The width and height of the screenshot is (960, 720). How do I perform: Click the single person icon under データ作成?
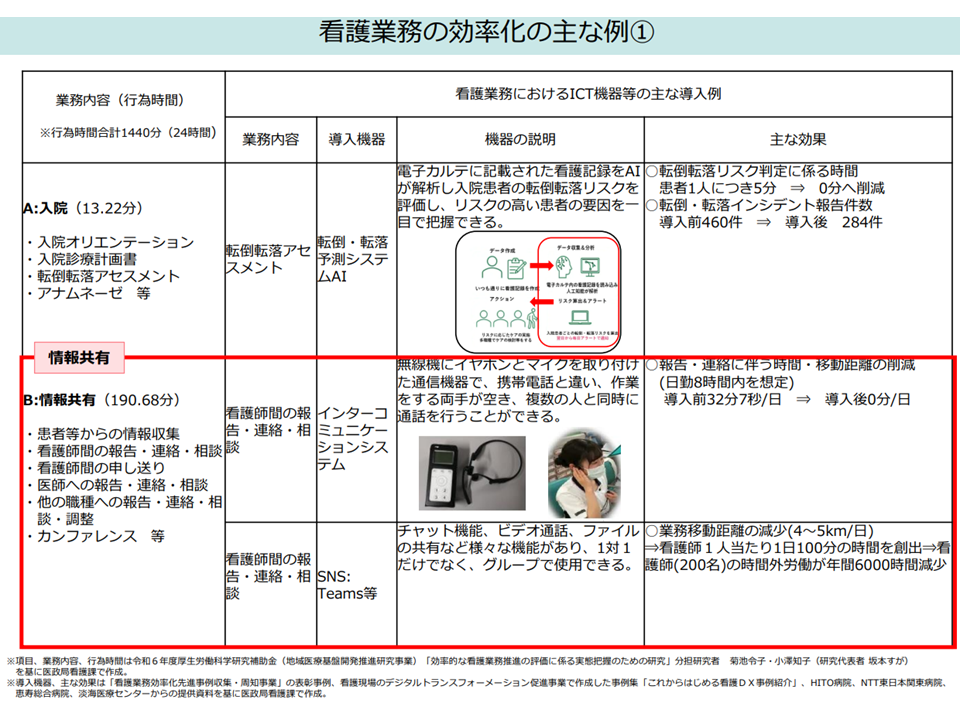[490, 268]
